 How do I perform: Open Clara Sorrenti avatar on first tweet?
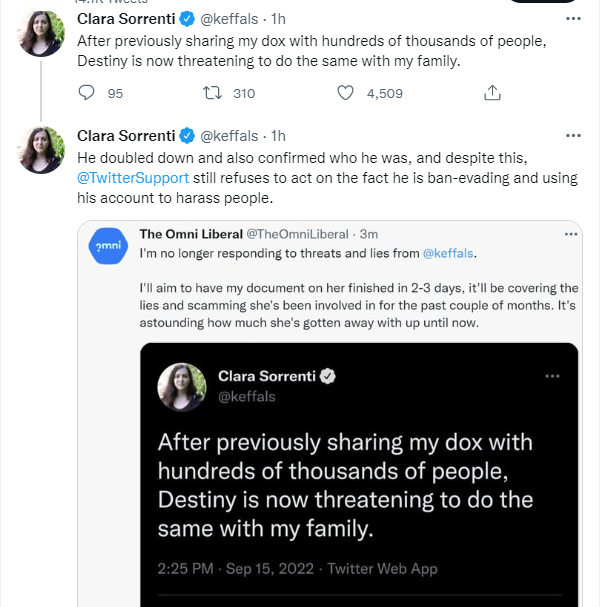coord(42,33)
